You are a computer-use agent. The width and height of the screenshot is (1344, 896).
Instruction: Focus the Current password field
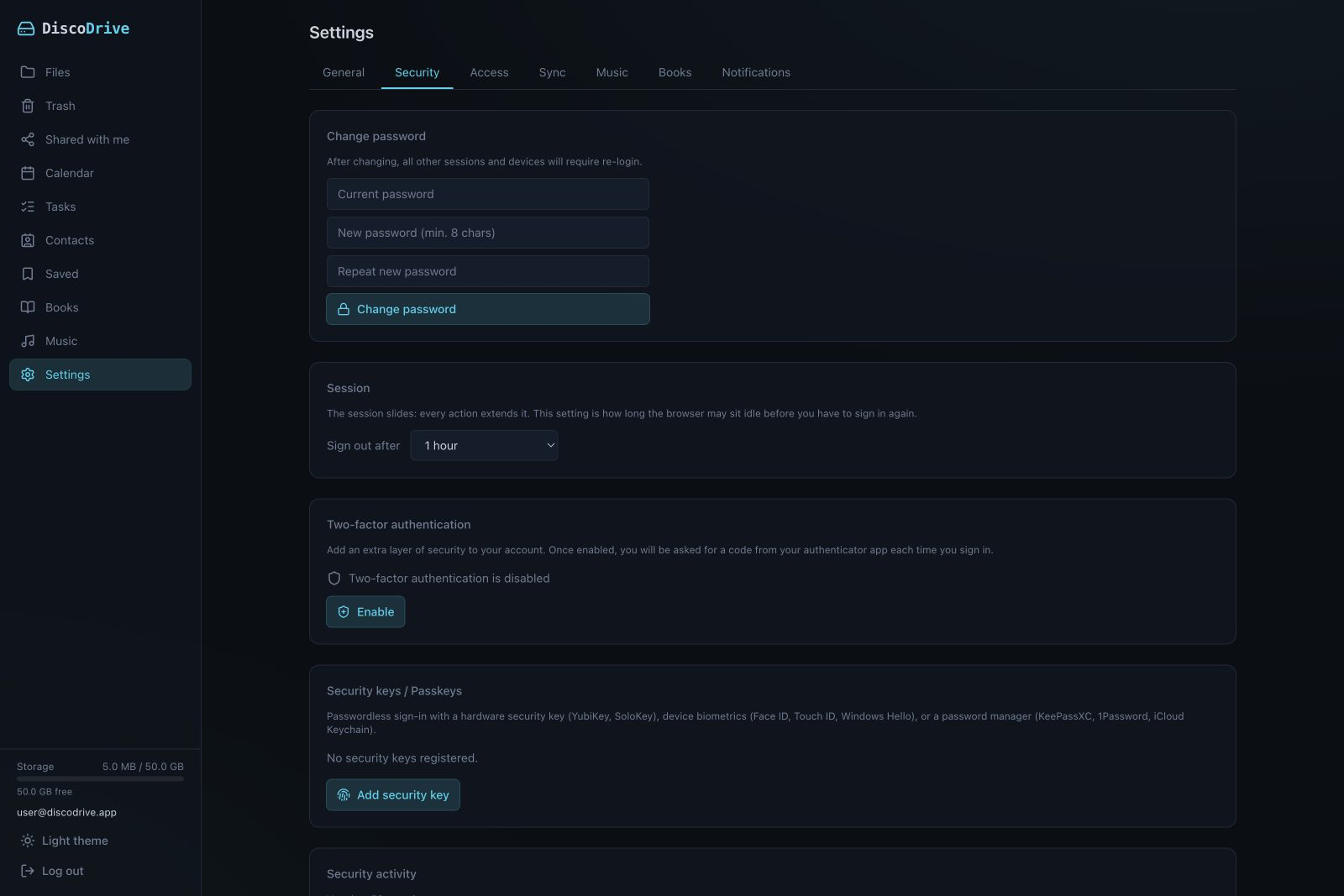[488, 194]
